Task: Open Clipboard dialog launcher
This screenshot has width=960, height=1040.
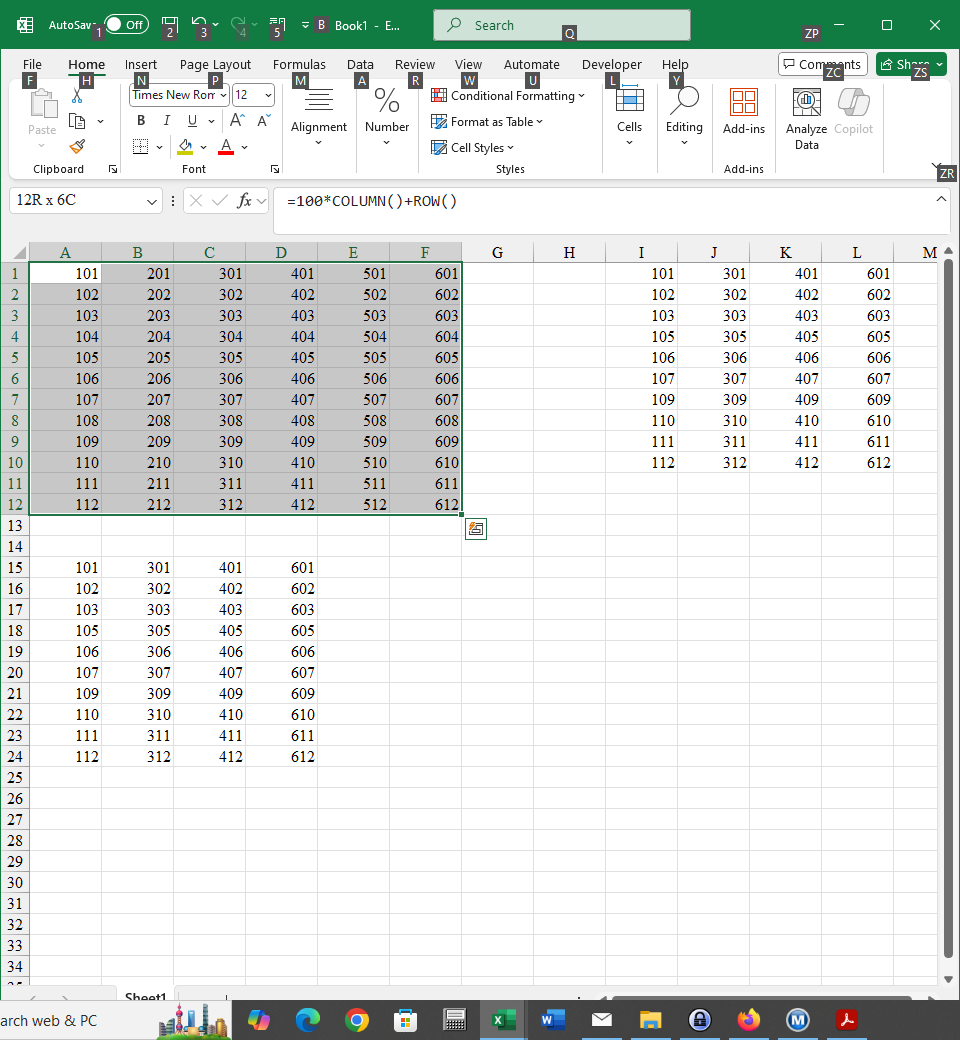Action: 113,169
